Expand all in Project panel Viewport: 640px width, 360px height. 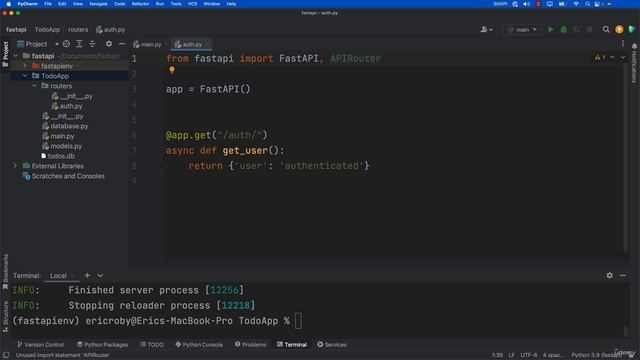[79, 44]
